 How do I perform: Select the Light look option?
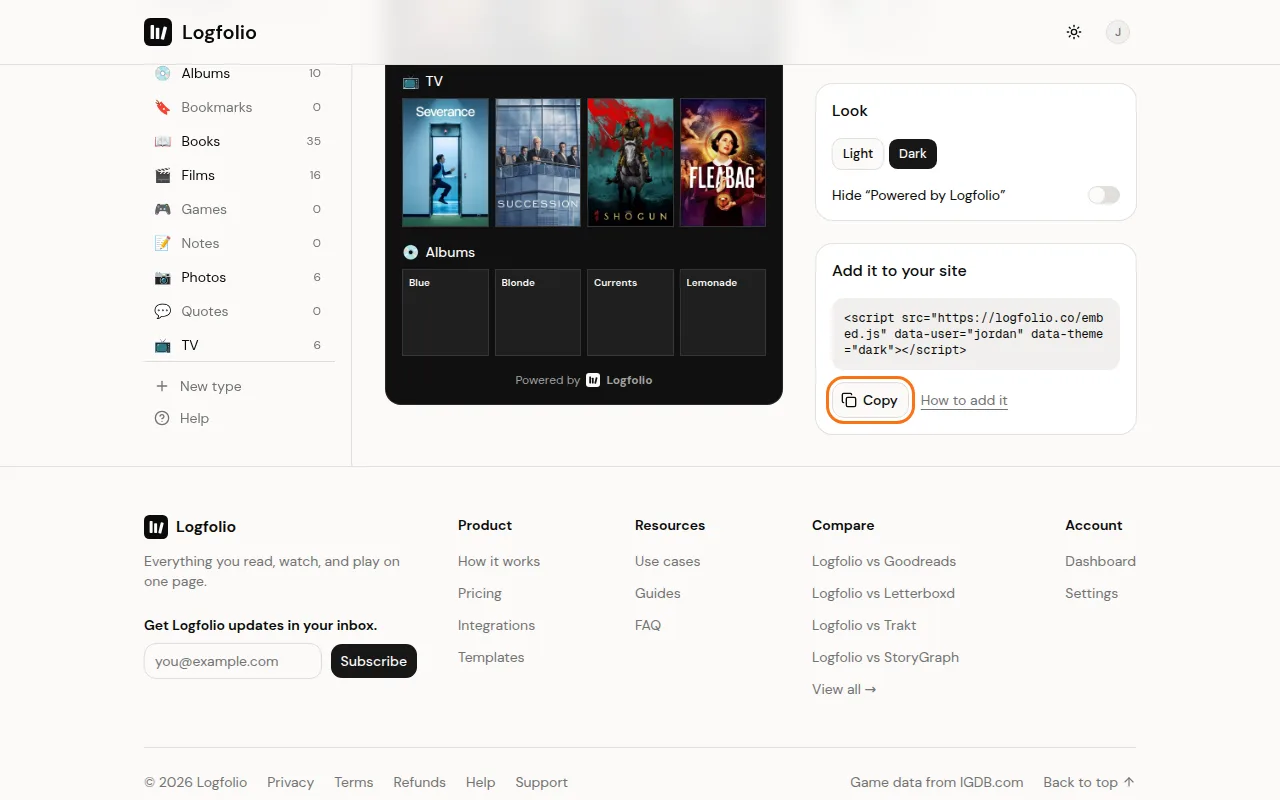(858, 153)
